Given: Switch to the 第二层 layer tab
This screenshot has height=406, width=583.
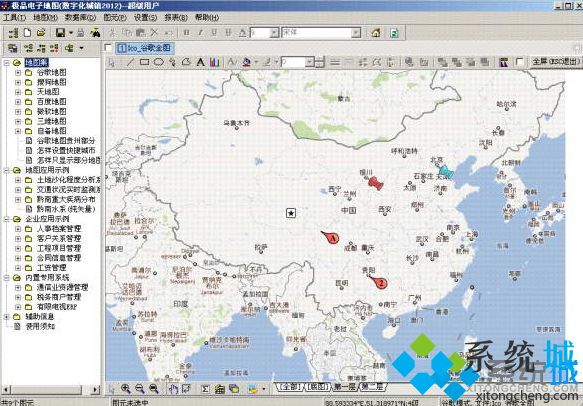Looking at the screenshot, I should [372, 387].
